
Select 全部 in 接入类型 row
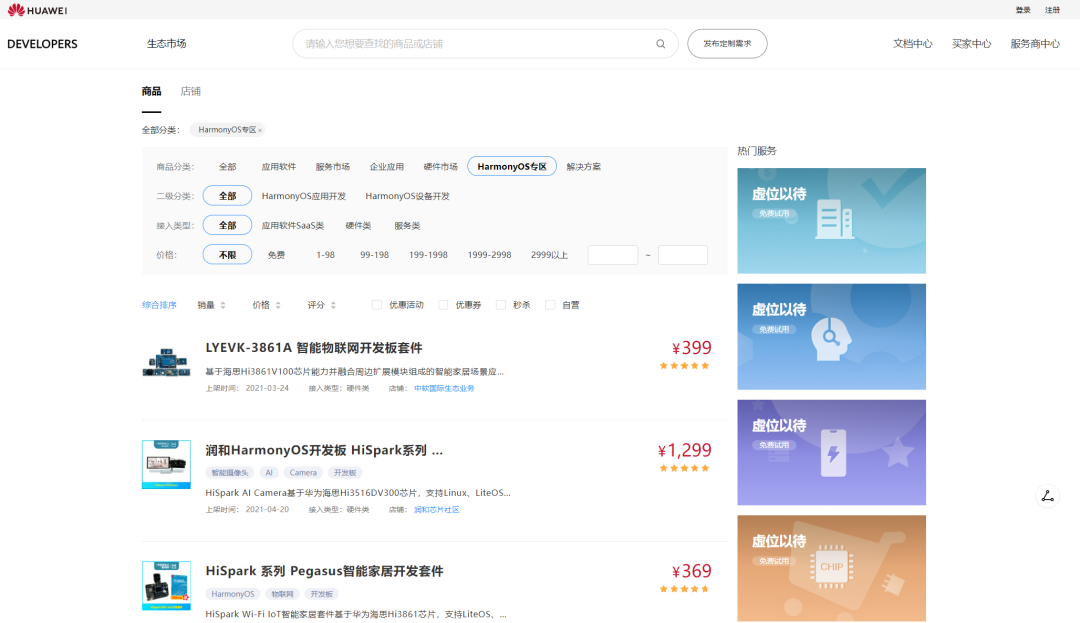coord(227,225)
